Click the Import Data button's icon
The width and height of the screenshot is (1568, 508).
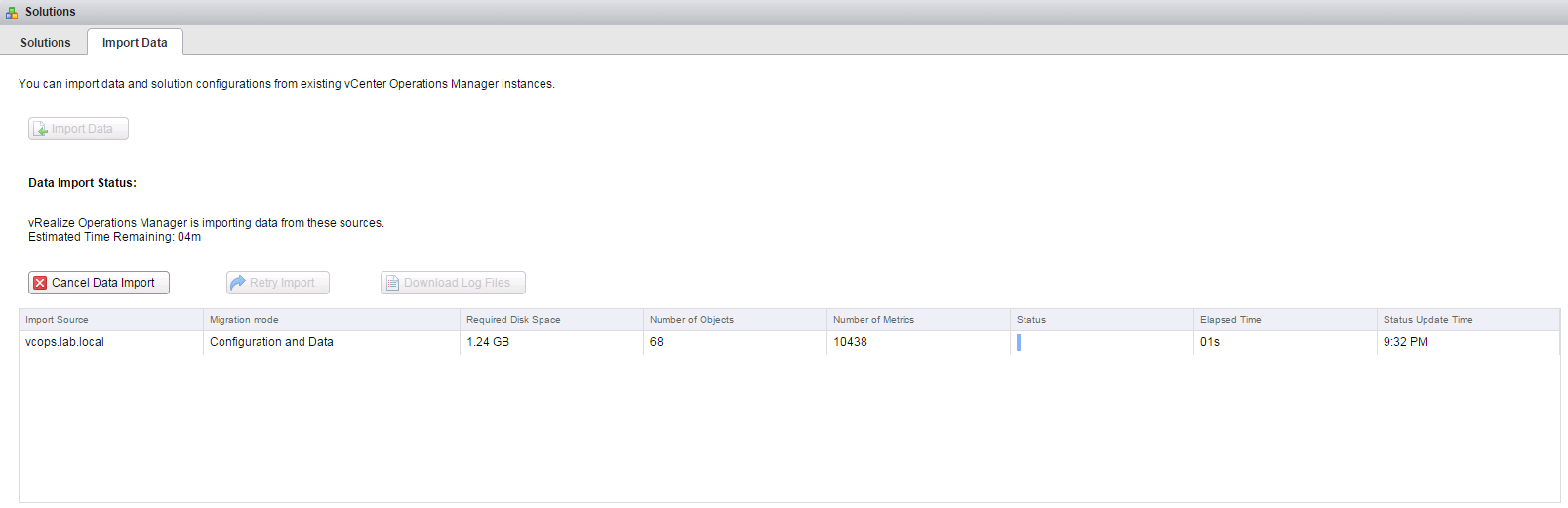[41, 129]
